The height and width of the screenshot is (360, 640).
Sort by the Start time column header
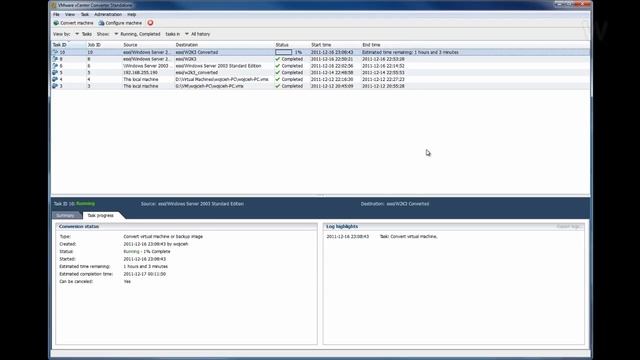pos(335,45)
